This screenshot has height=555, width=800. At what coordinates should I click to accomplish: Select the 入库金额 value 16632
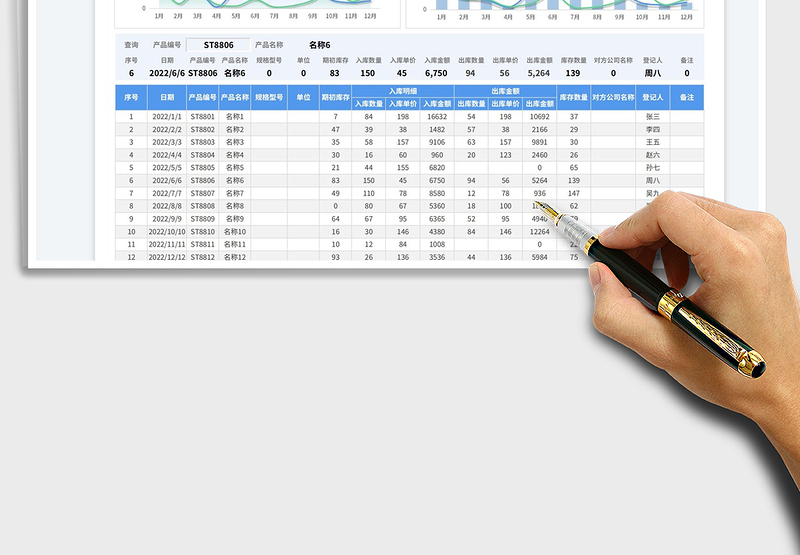pyautogui.click(x=437, y=117)
